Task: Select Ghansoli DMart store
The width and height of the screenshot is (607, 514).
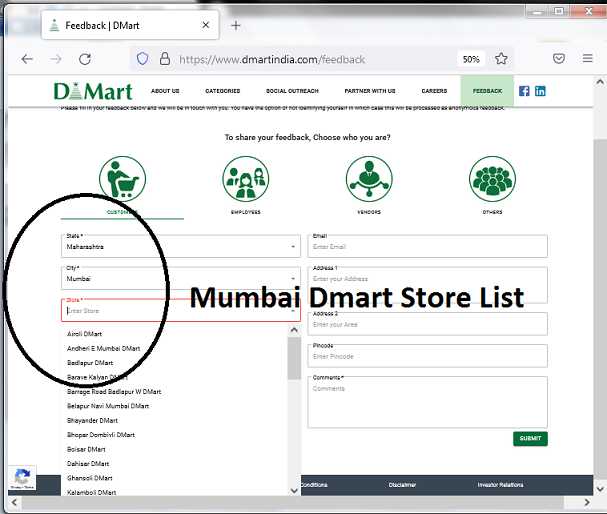Action: point(89,478)
